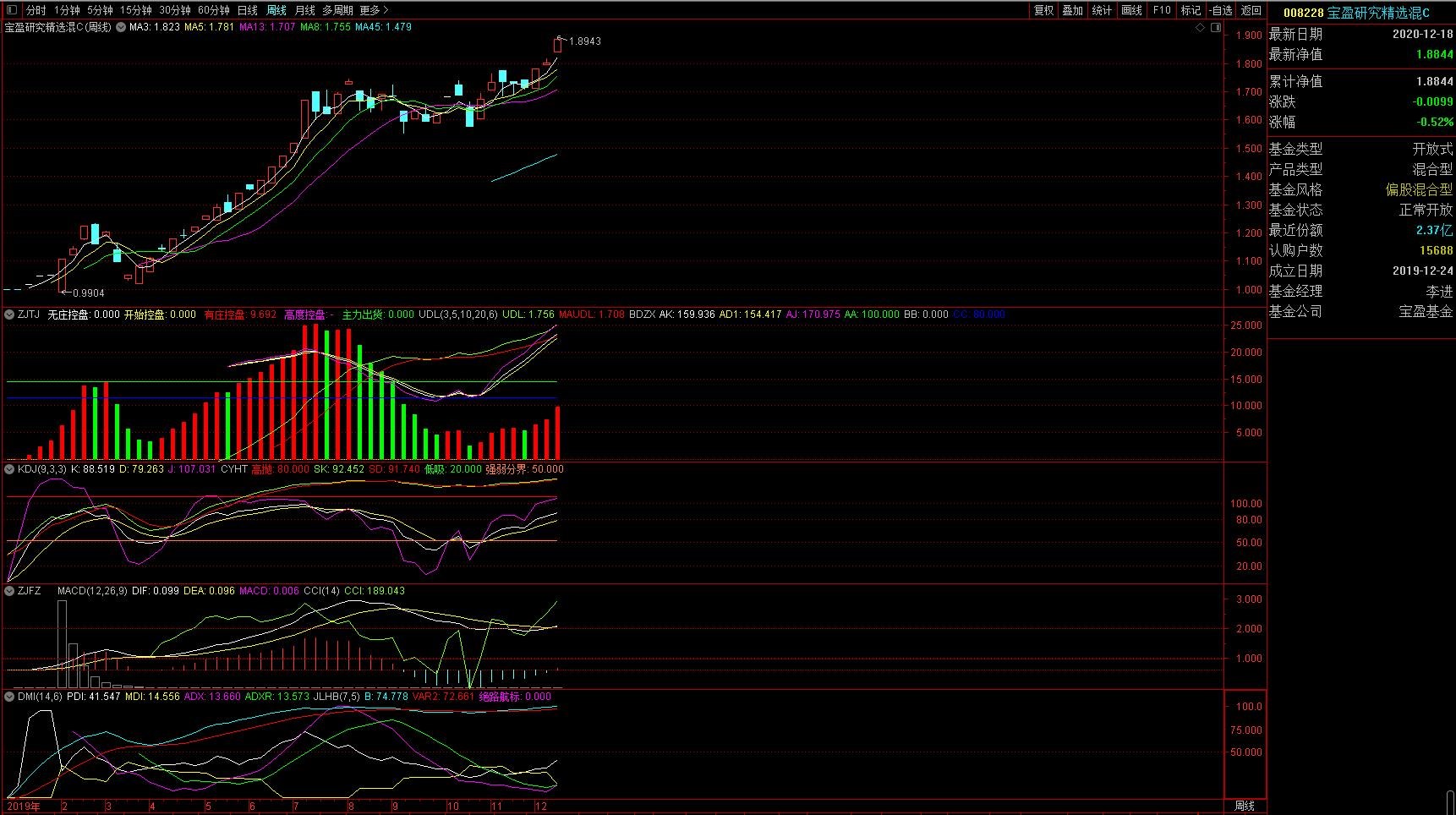Screen dimensions: 1456x815
Task: Click the 叠加 overlay button
Action: (1073, 10)
